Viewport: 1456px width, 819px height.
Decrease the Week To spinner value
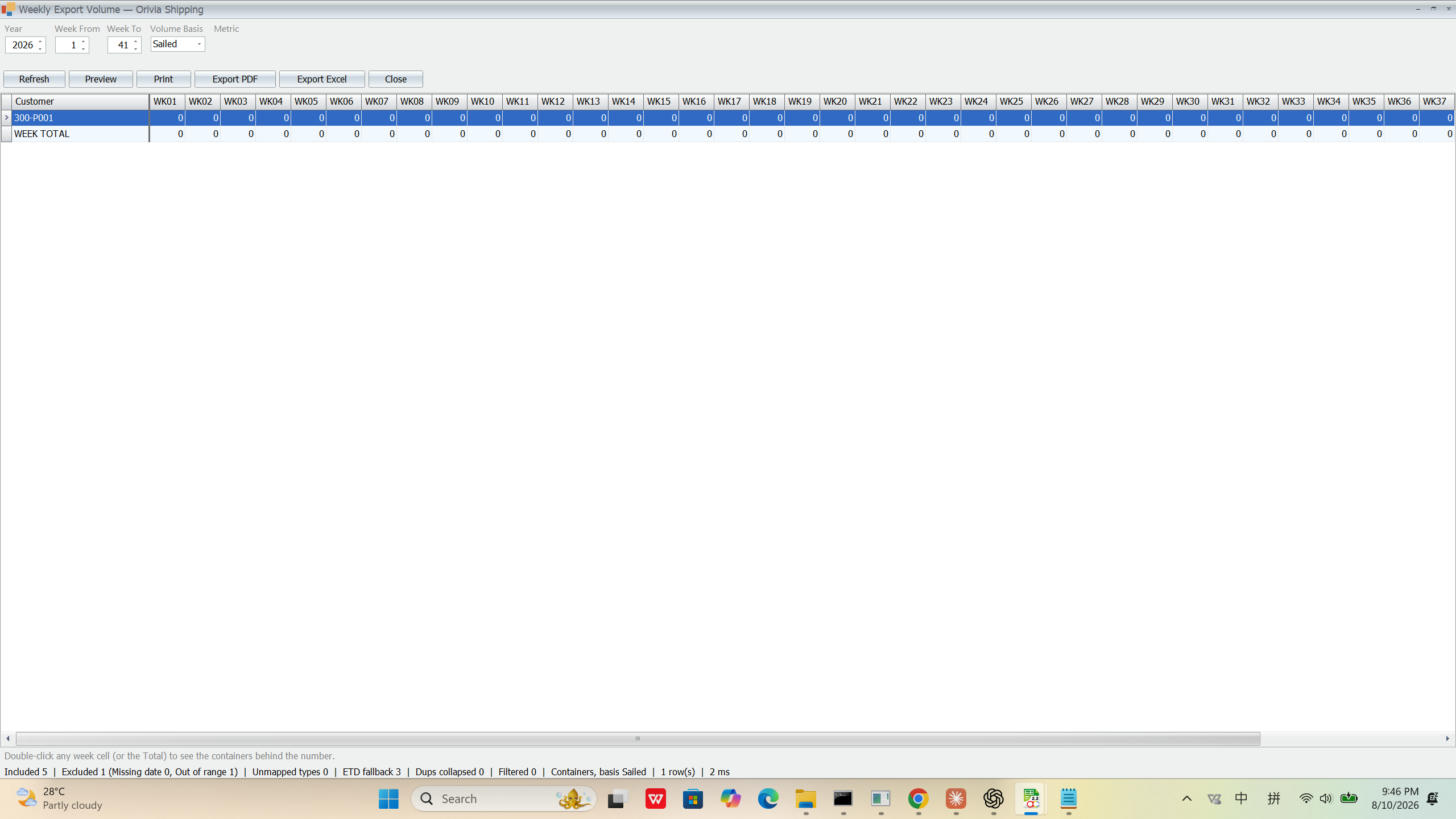(136, 48)
